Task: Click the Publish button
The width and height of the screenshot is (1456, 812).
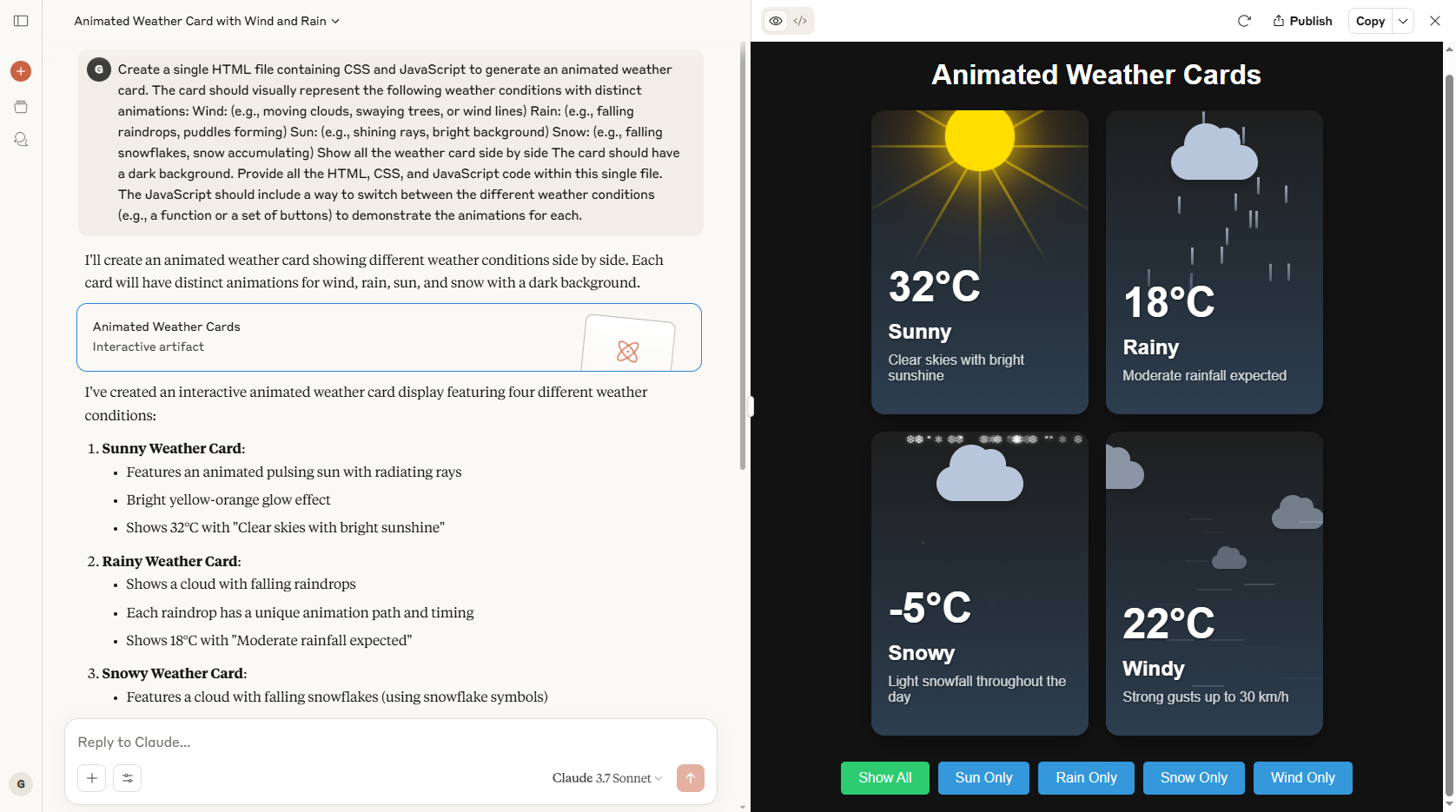Action: [1302, 21]
